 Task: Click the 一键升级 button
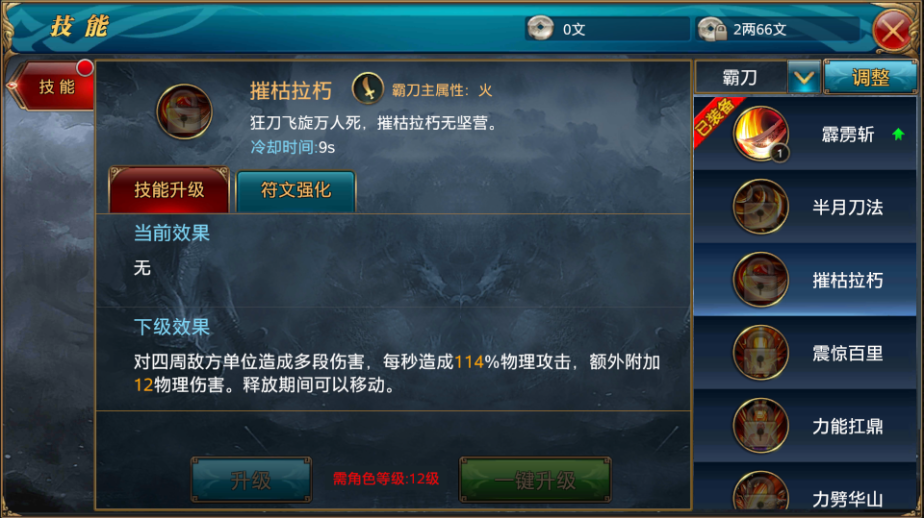coord(535,480)
